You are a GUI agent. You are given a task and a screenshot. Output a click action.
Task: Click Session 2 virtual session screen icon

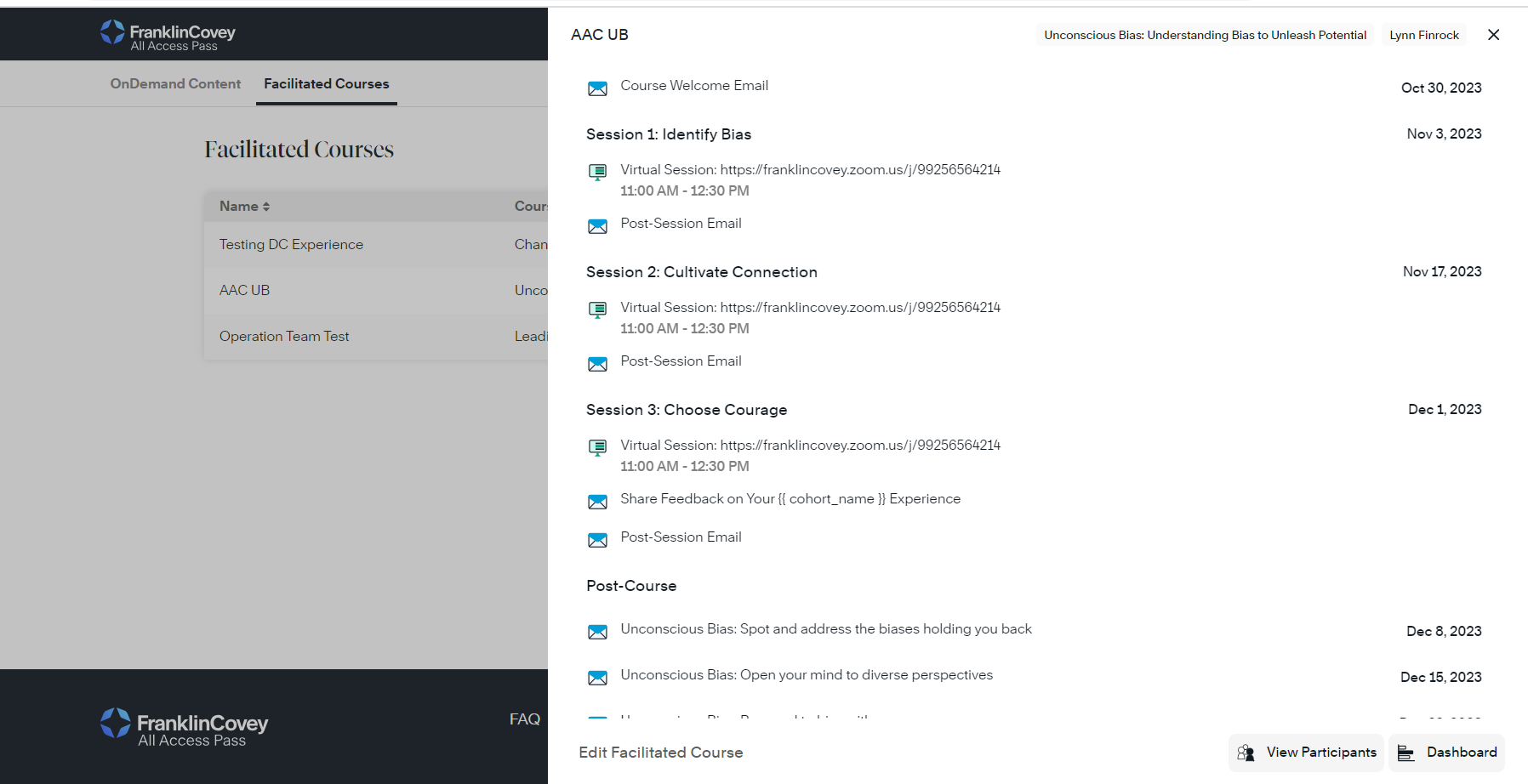point(597,310)
